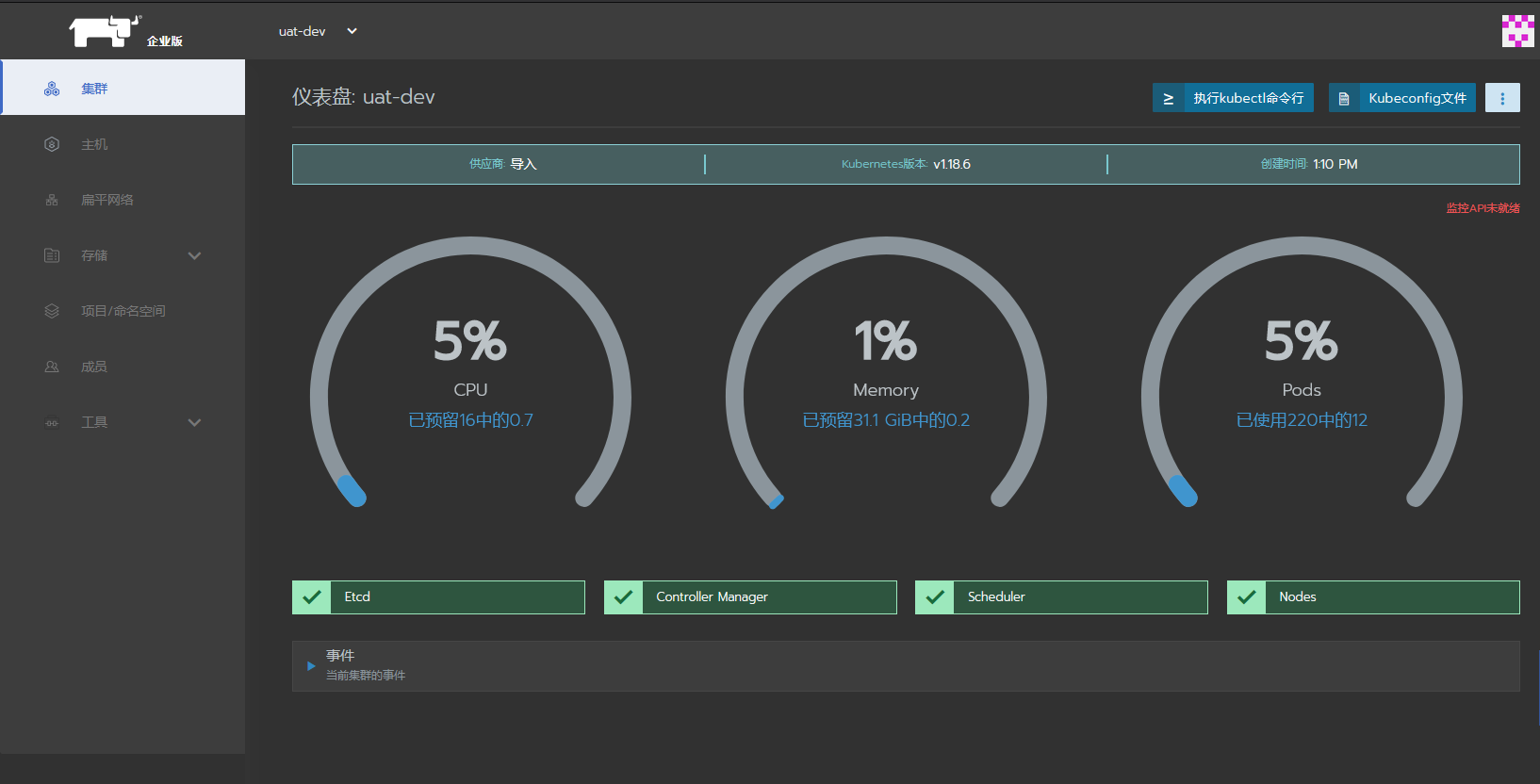The width and height of the screenshot is (1540, 784).
Task: Click Kubeconfig文件 button
Action: pos(1402,98)
